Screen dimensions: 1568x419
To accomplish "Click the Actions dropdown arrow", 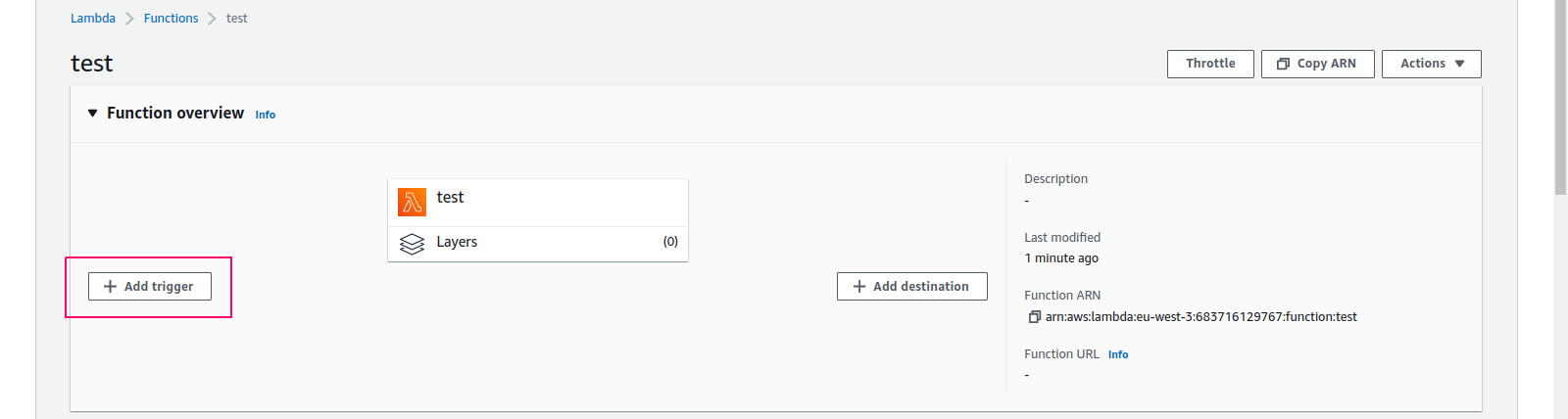I will [1459, 64].
